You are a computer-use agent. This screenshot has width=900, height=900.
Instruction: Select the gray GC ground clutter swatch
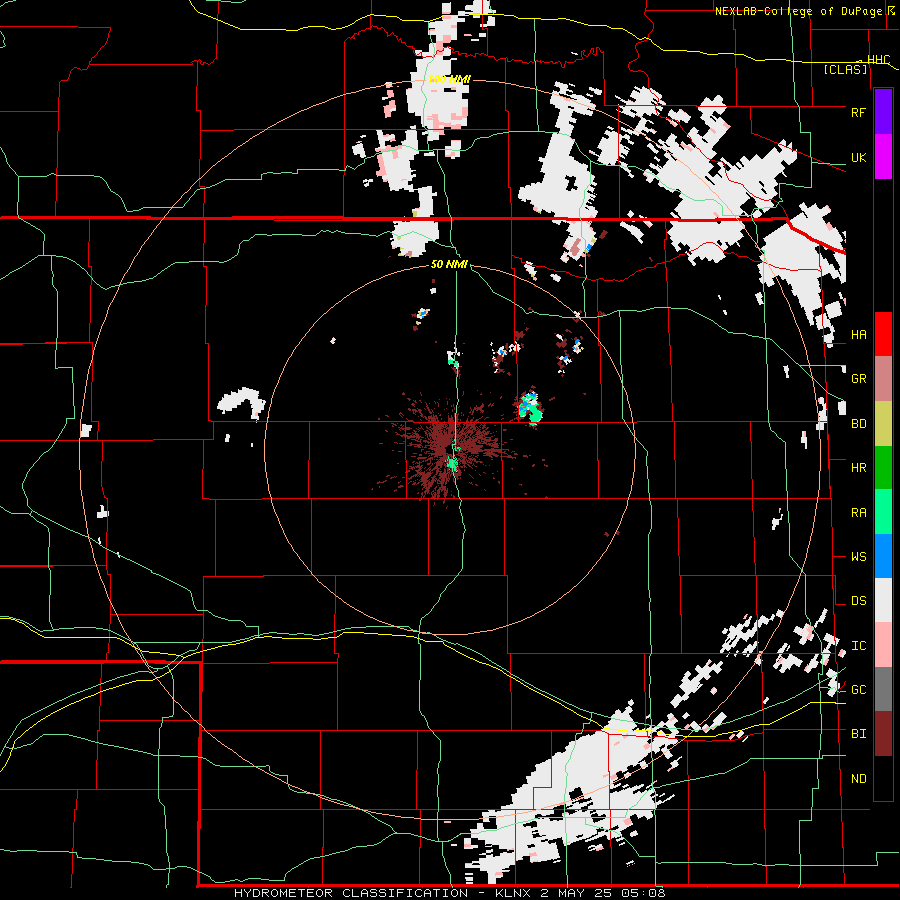coord(883,689)
